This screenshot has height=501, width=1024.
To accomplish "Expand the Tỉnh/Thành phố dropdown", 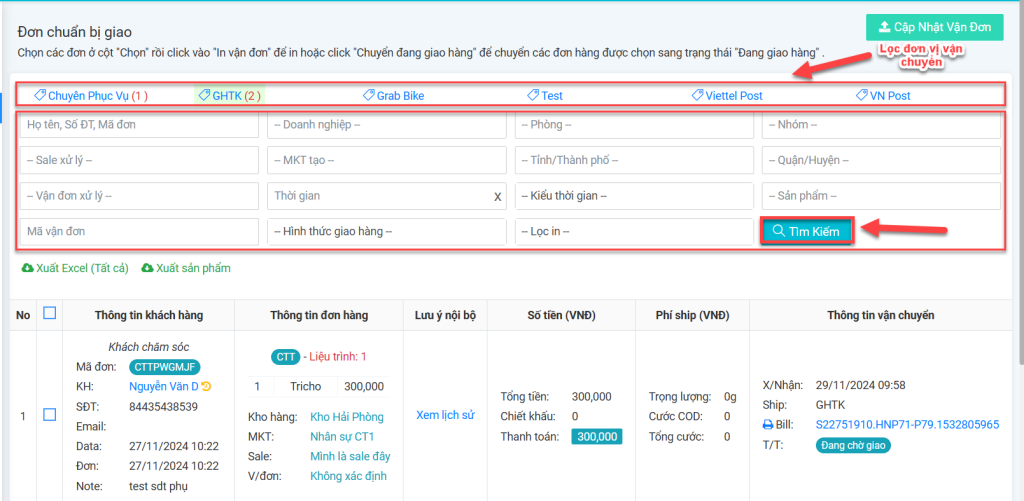I will pos(634,160).
